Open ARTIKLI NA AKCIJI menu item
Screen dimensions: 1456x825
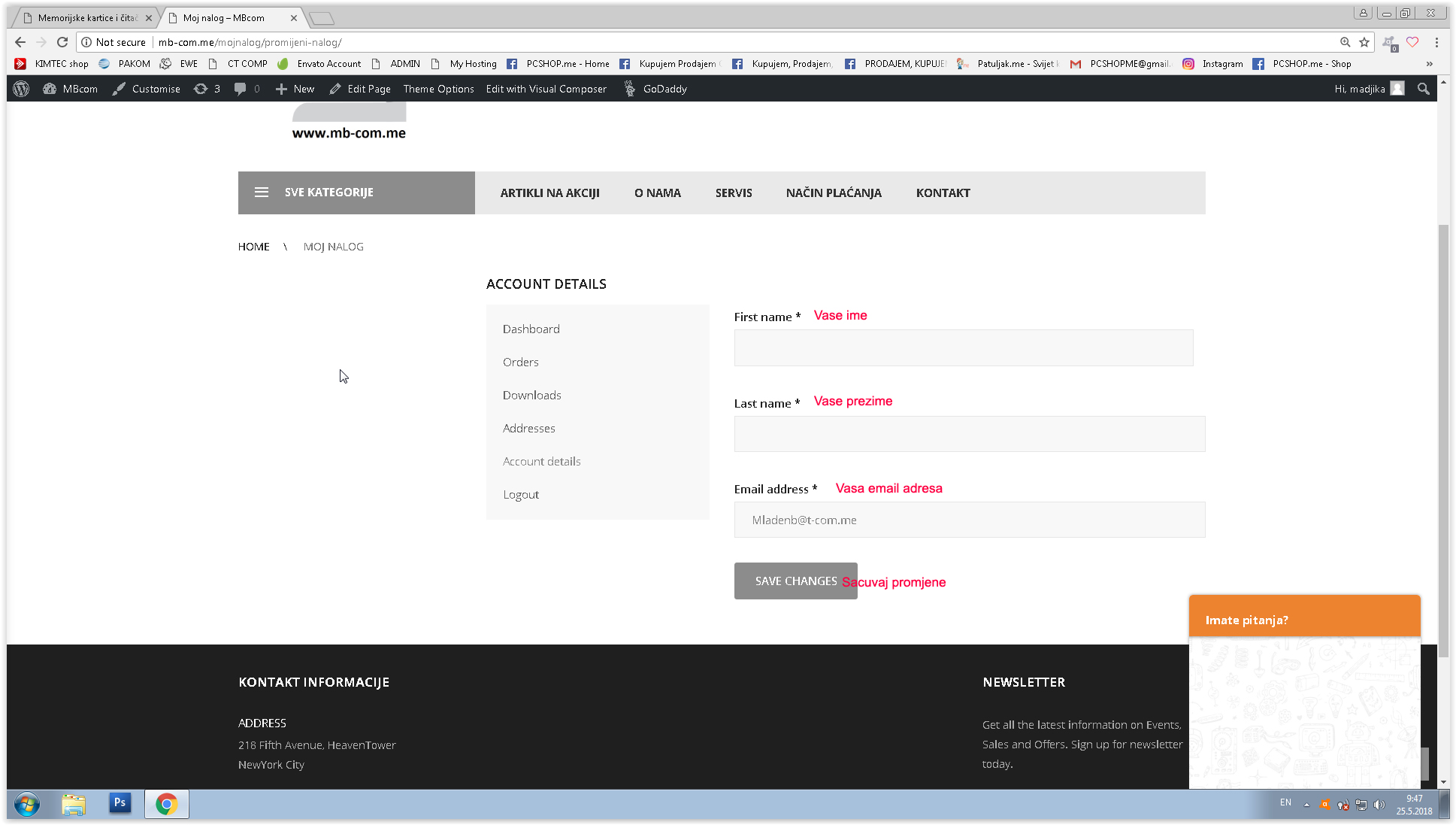click(x=549, y=193)
